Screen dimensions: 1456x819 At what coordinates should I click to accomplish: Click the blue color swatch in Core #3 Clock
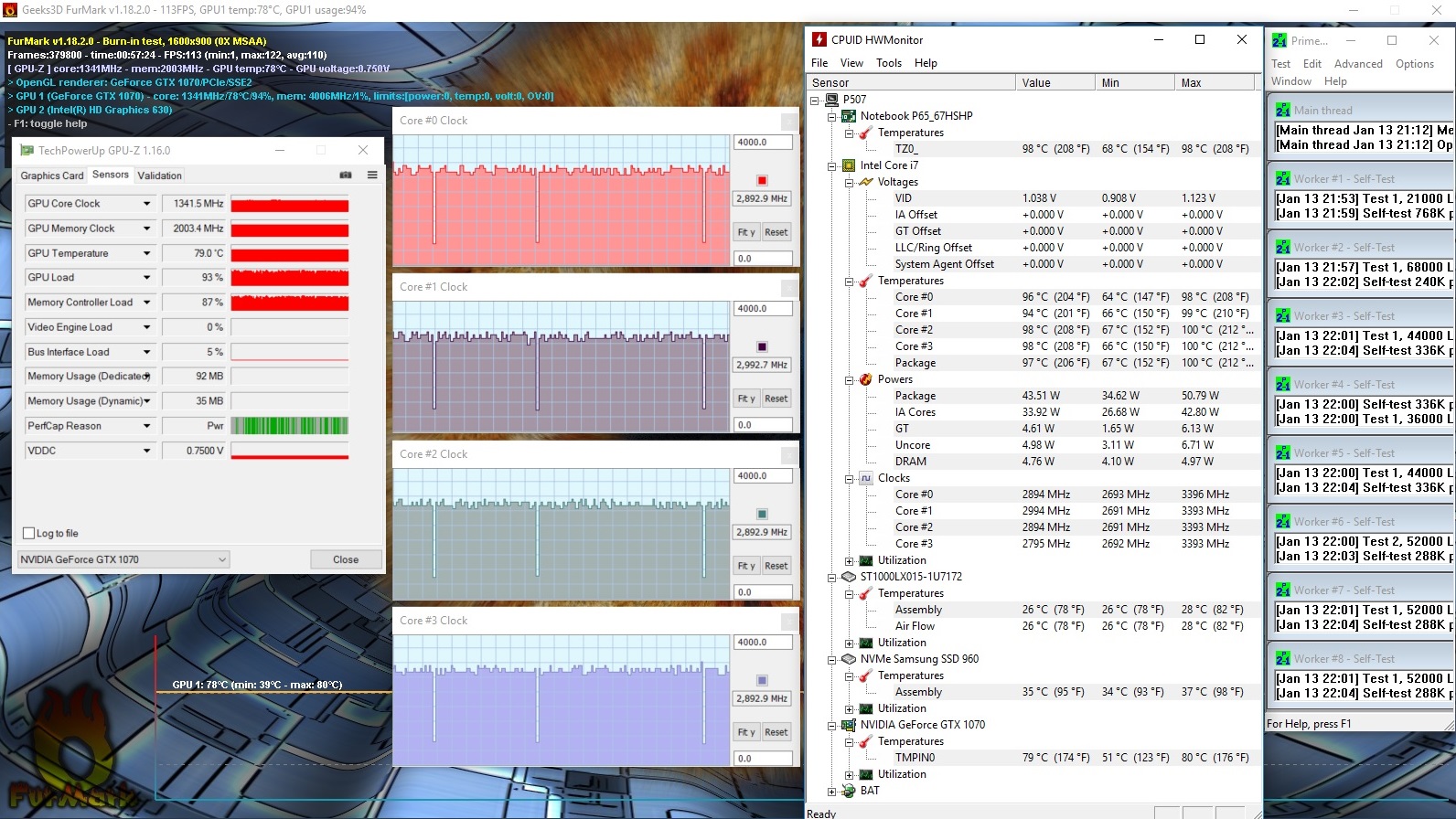[x=762, y=680]
